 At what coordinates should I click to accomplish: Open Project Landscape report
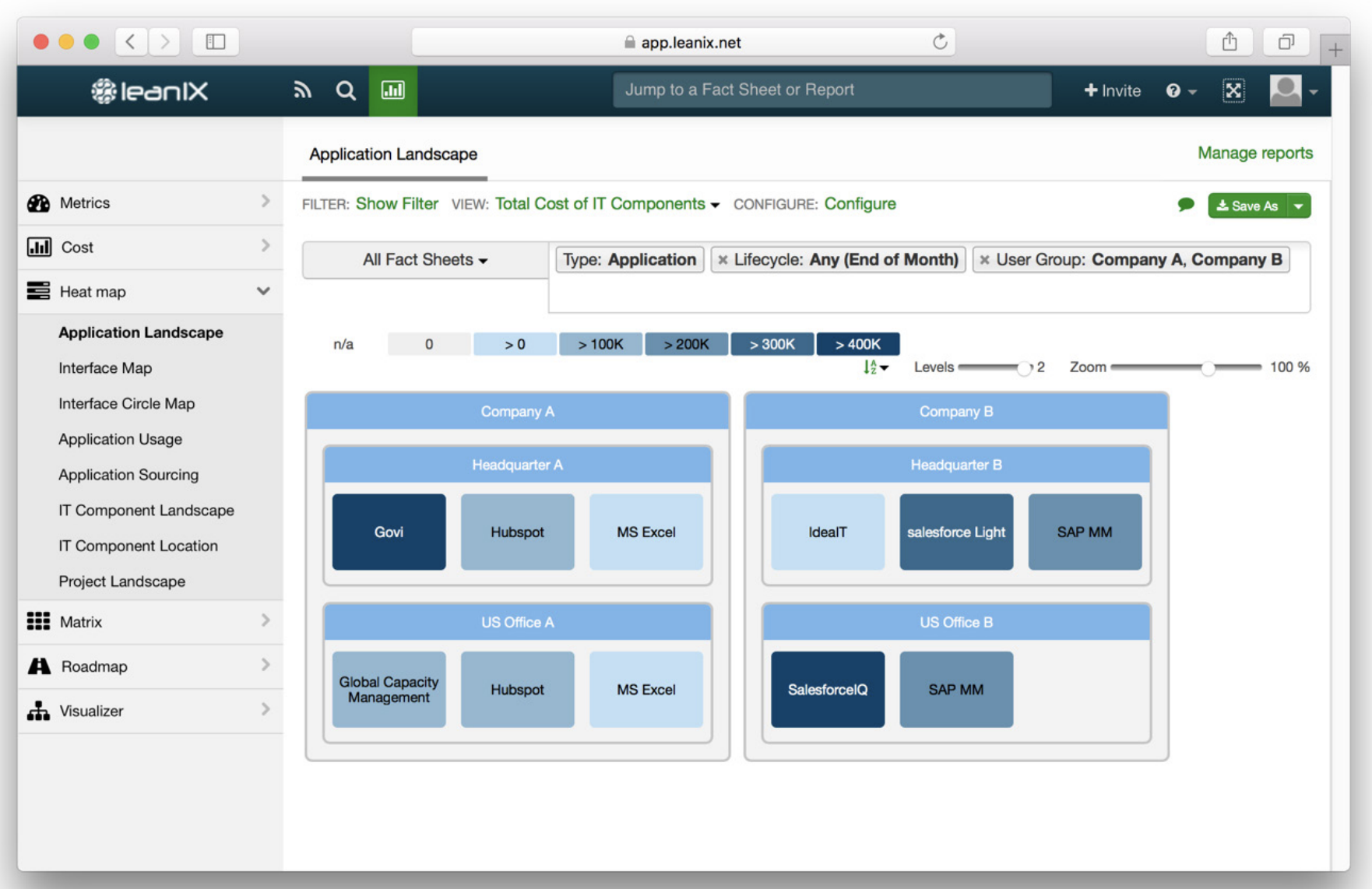tap(122, 582)
